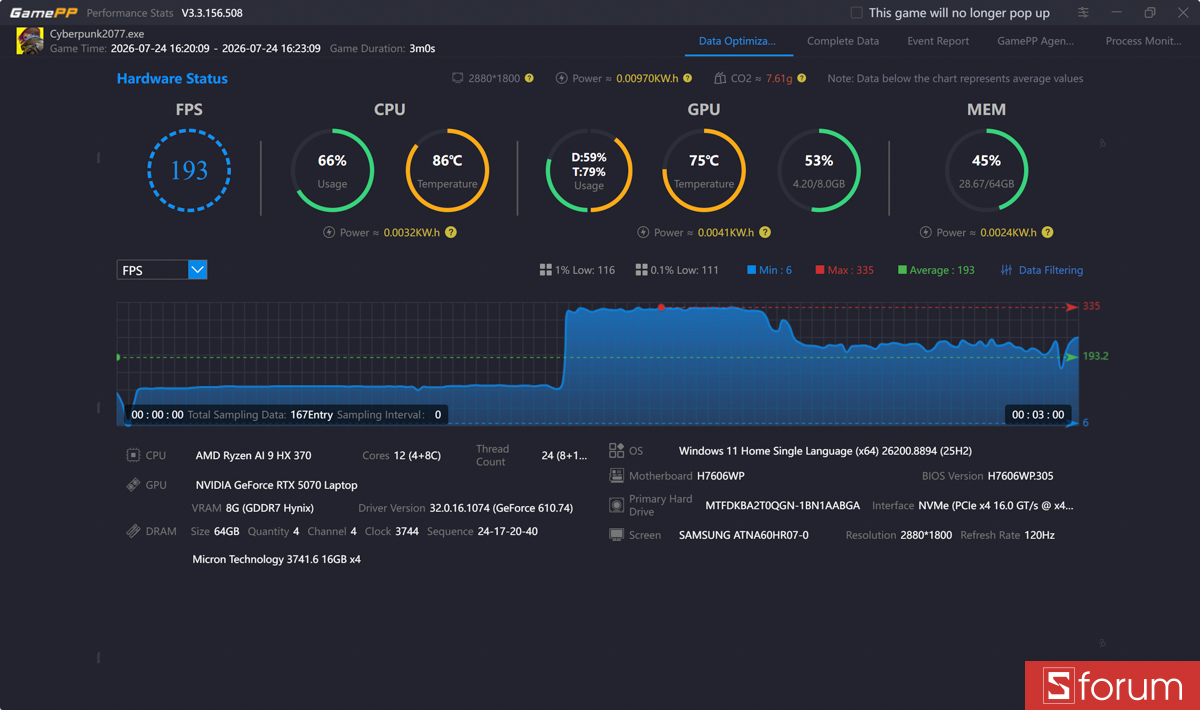Click the CPU 66% Usage gauge
The width and height of the screenshot is (1200, 710).
pyautogui.click(x=332, y=170)
